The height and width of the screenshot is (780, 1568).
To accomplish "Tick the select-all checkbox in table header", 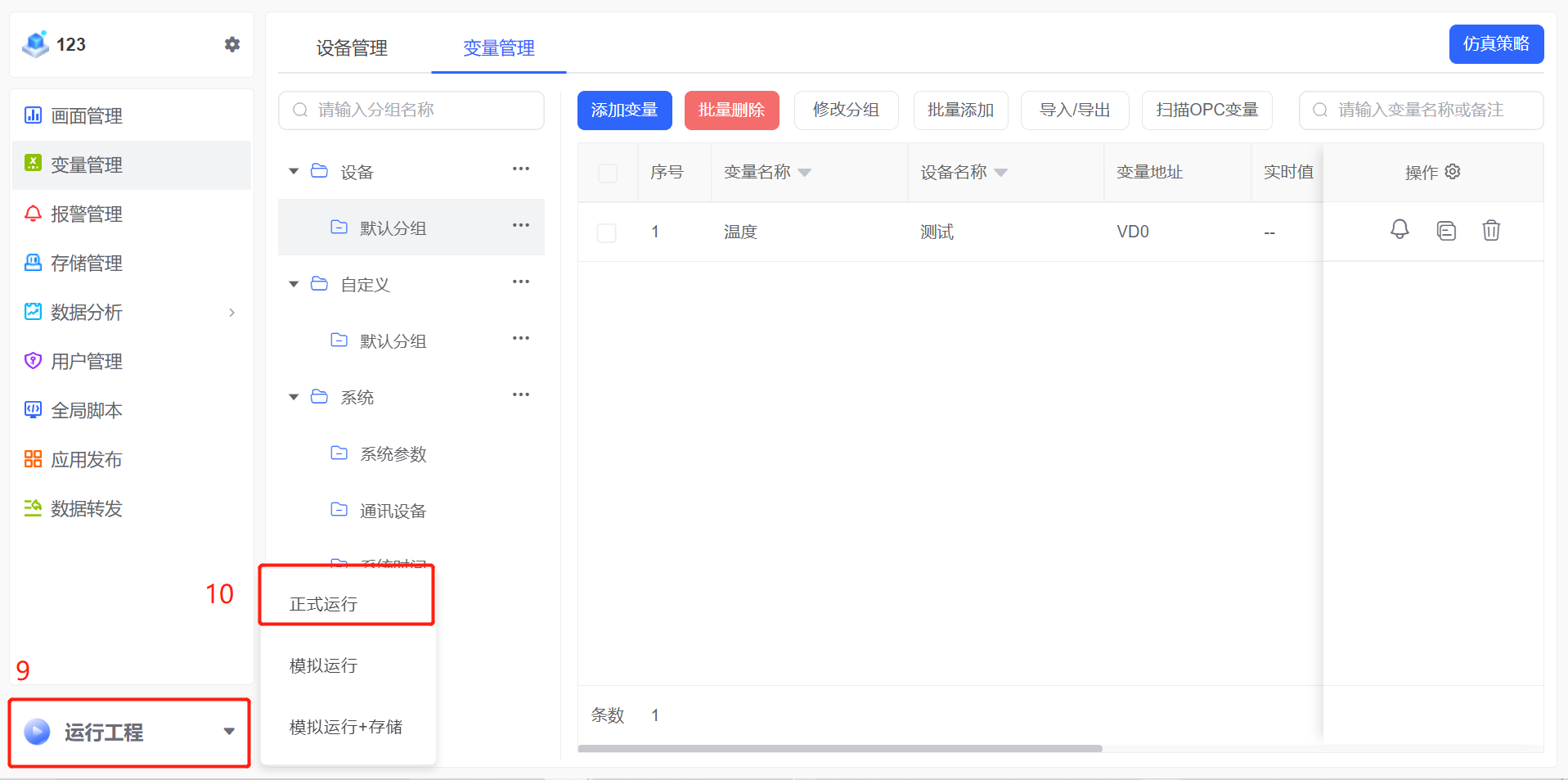I will click(608, 173).
